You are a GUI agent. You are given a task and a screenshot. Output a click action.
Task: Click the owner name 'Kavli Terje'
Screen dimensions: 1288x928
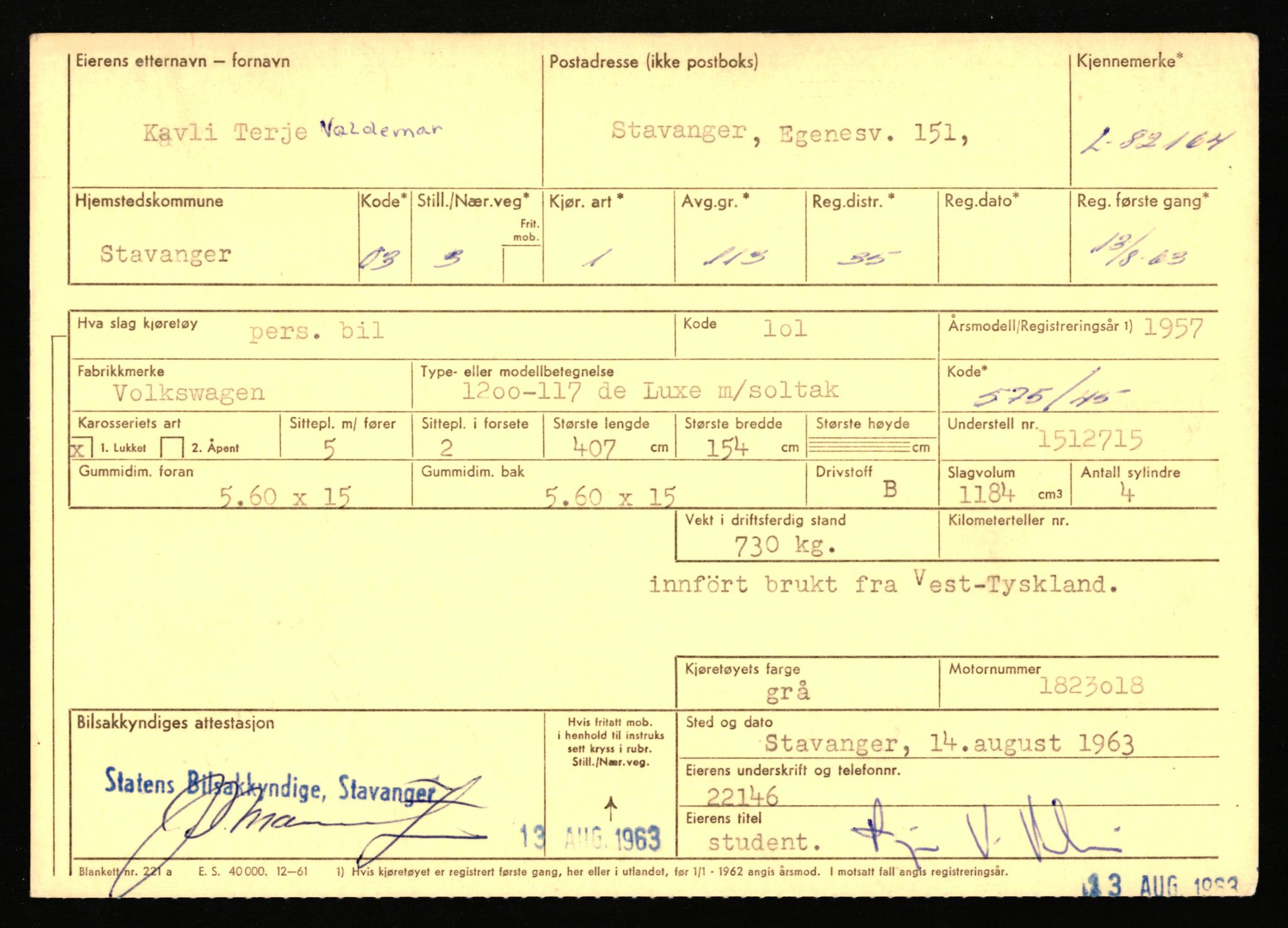pos(225,133)
